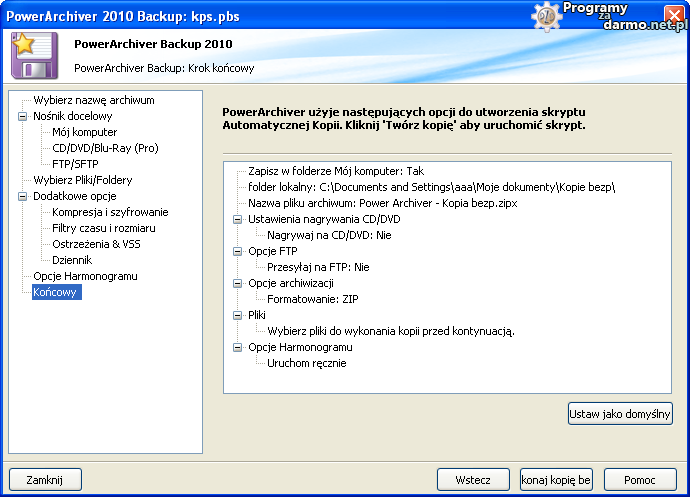The height and width of the screenshot is (497, 690).
Task: Click the Wstecz button
Action: [473, 480]
